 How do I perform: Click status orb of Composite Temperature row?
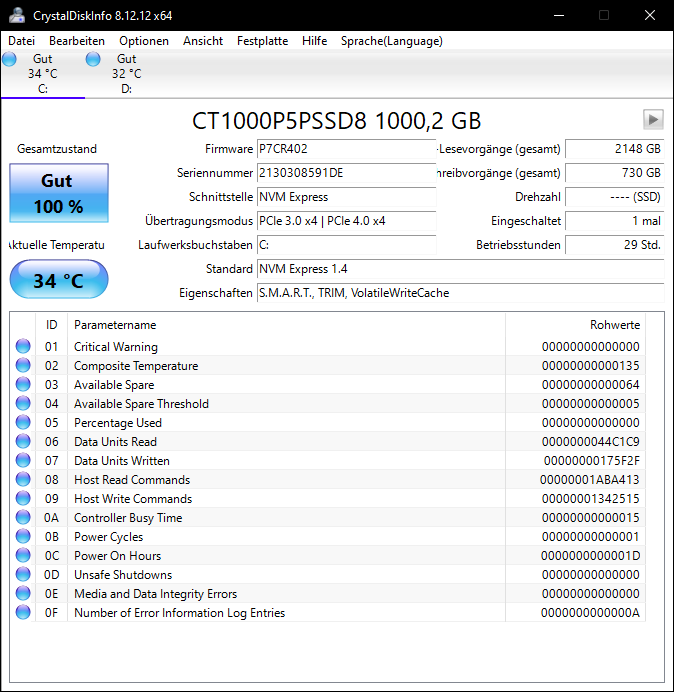pos(23,365)
